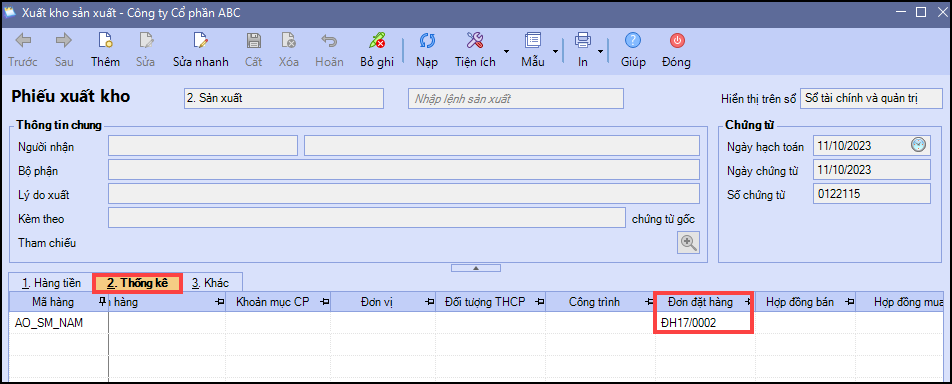Image resolution: width=952 pixels, height=384 pixels.
Task: Close form with Đóng icon
Action: tap(676, 41)
